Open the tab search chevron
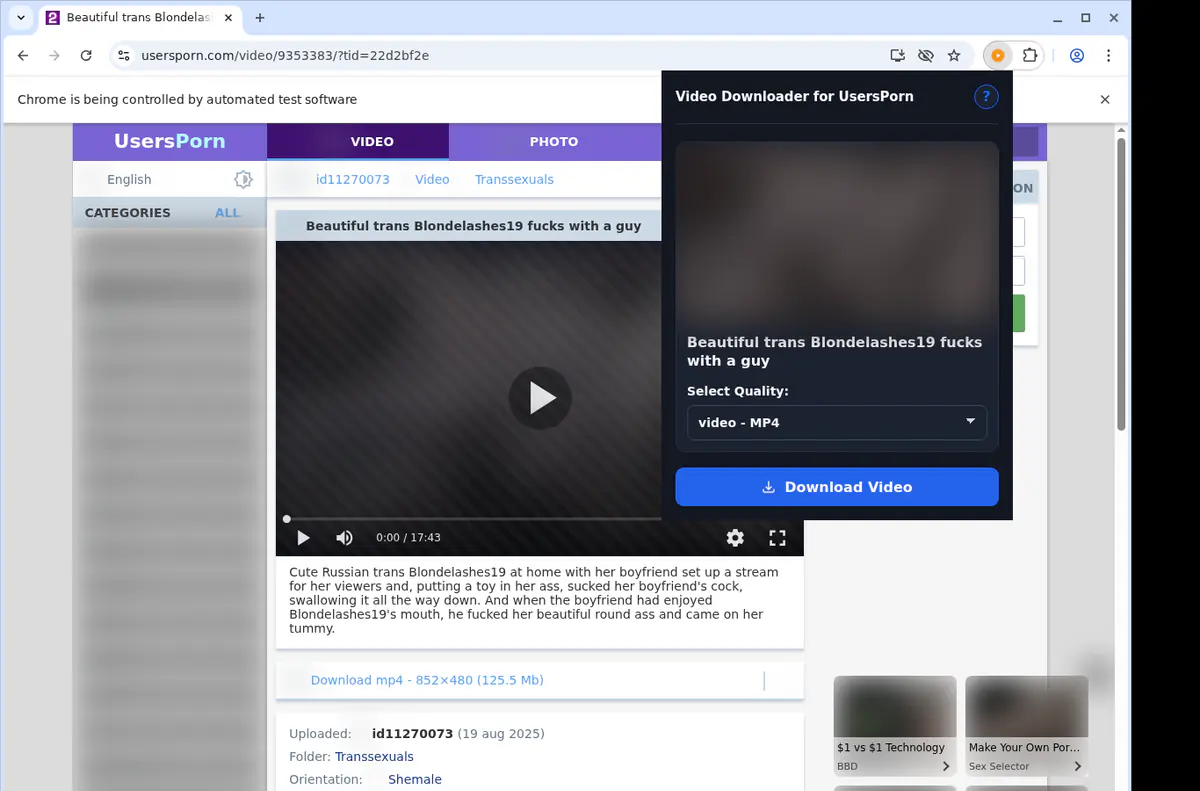 click(x=21, y=18)
